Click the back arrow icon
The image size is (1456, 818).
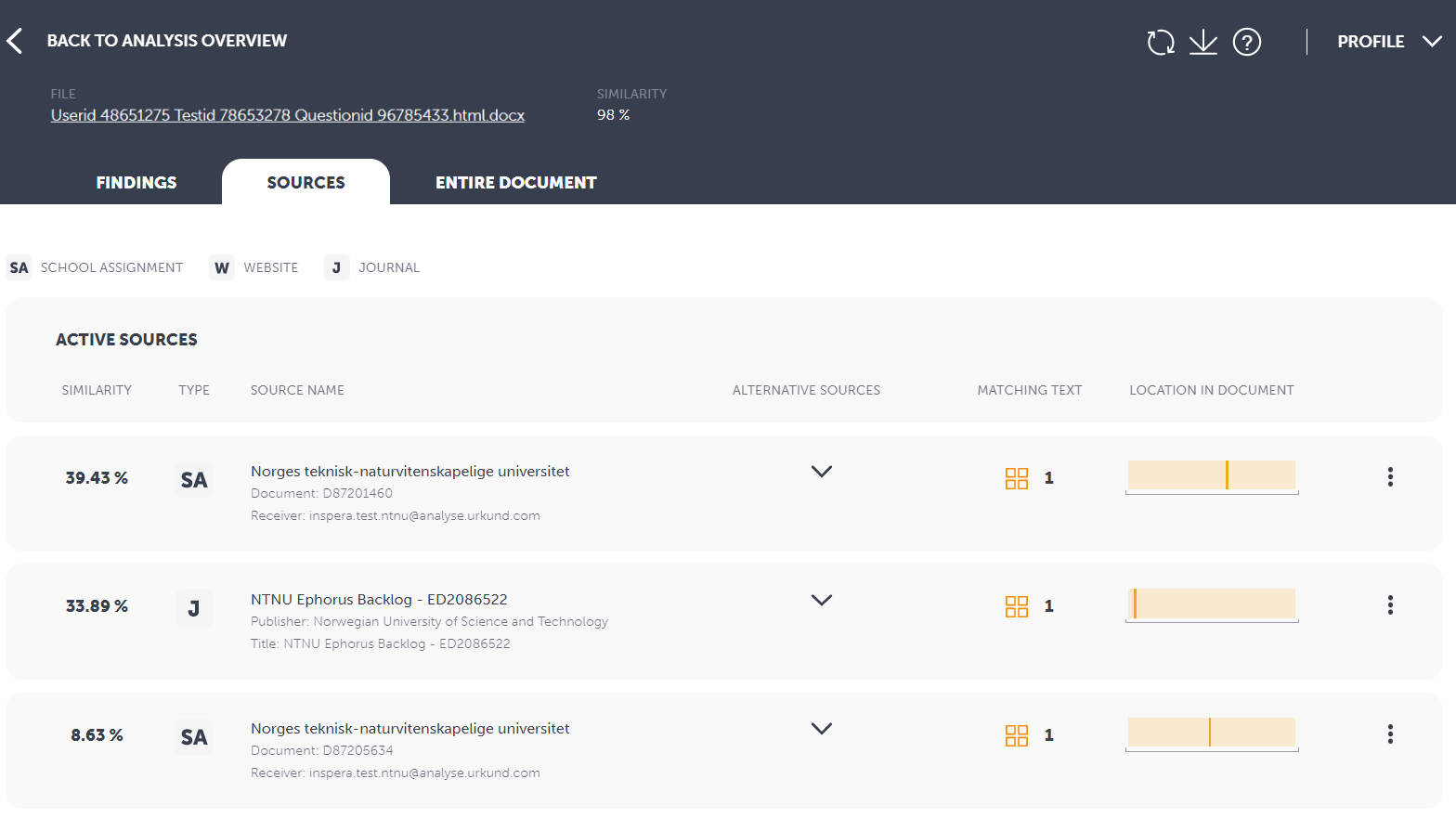[x=14, y=41]
